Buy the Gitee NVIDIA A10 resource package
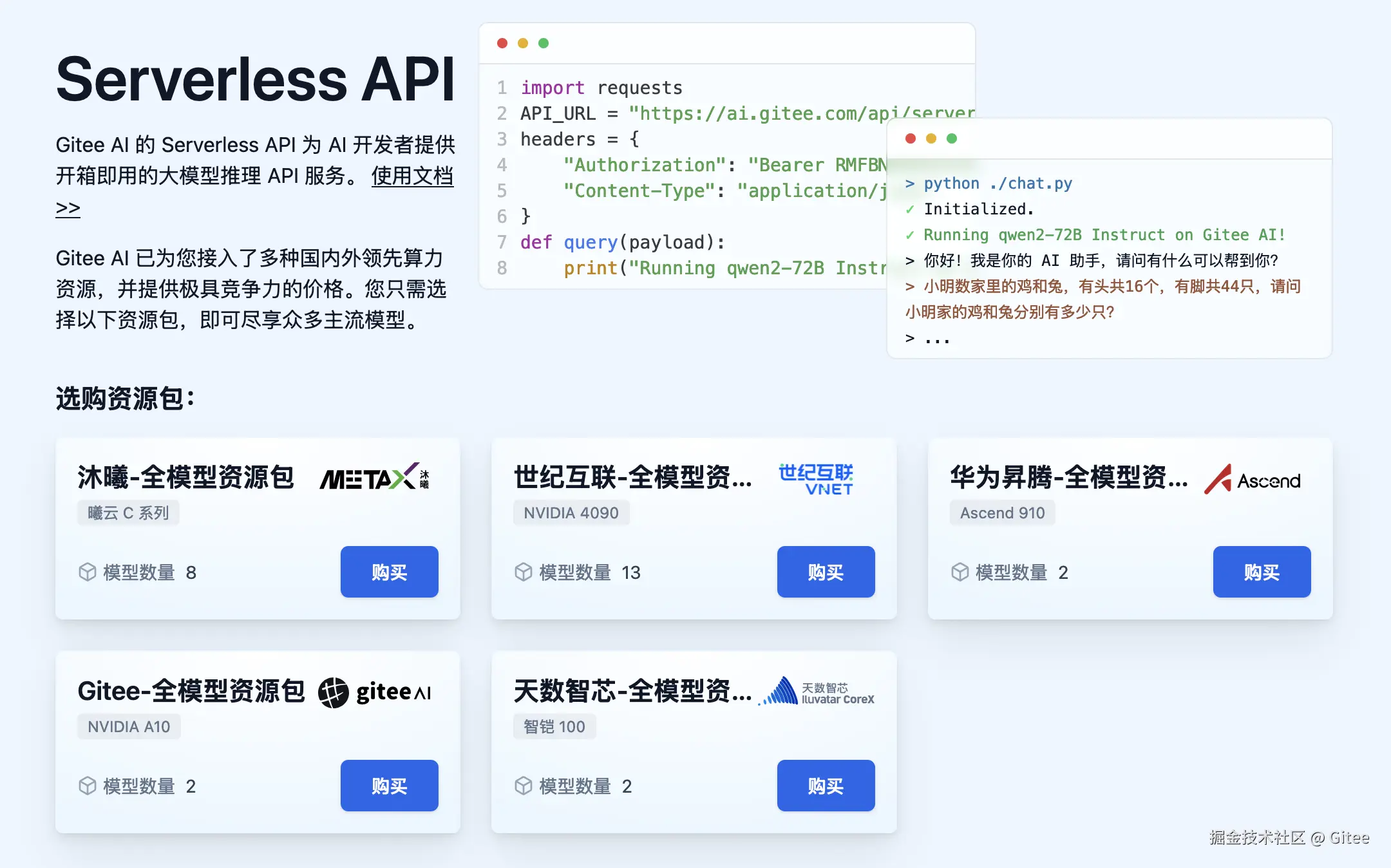The height and width of the screenshot is (868, 1391). pyautogui.click(x=389, y=786)
